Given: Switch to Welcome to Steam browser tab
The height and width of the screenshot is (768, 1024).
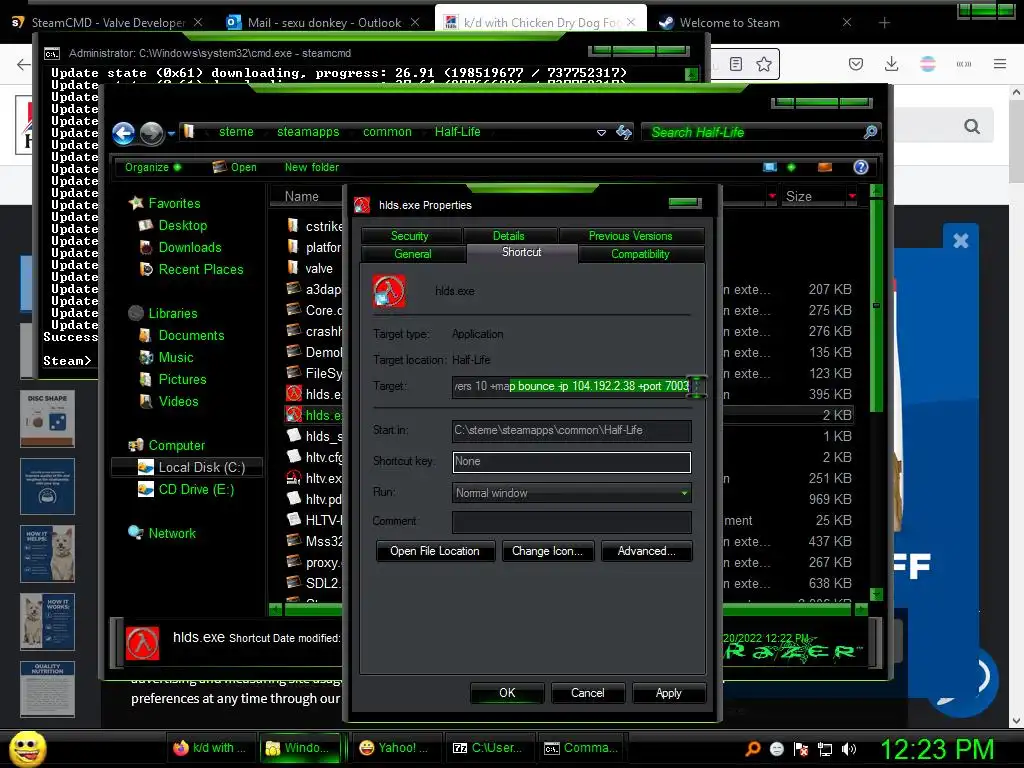Looking at the screenshot, I should (x=754, y=23).
